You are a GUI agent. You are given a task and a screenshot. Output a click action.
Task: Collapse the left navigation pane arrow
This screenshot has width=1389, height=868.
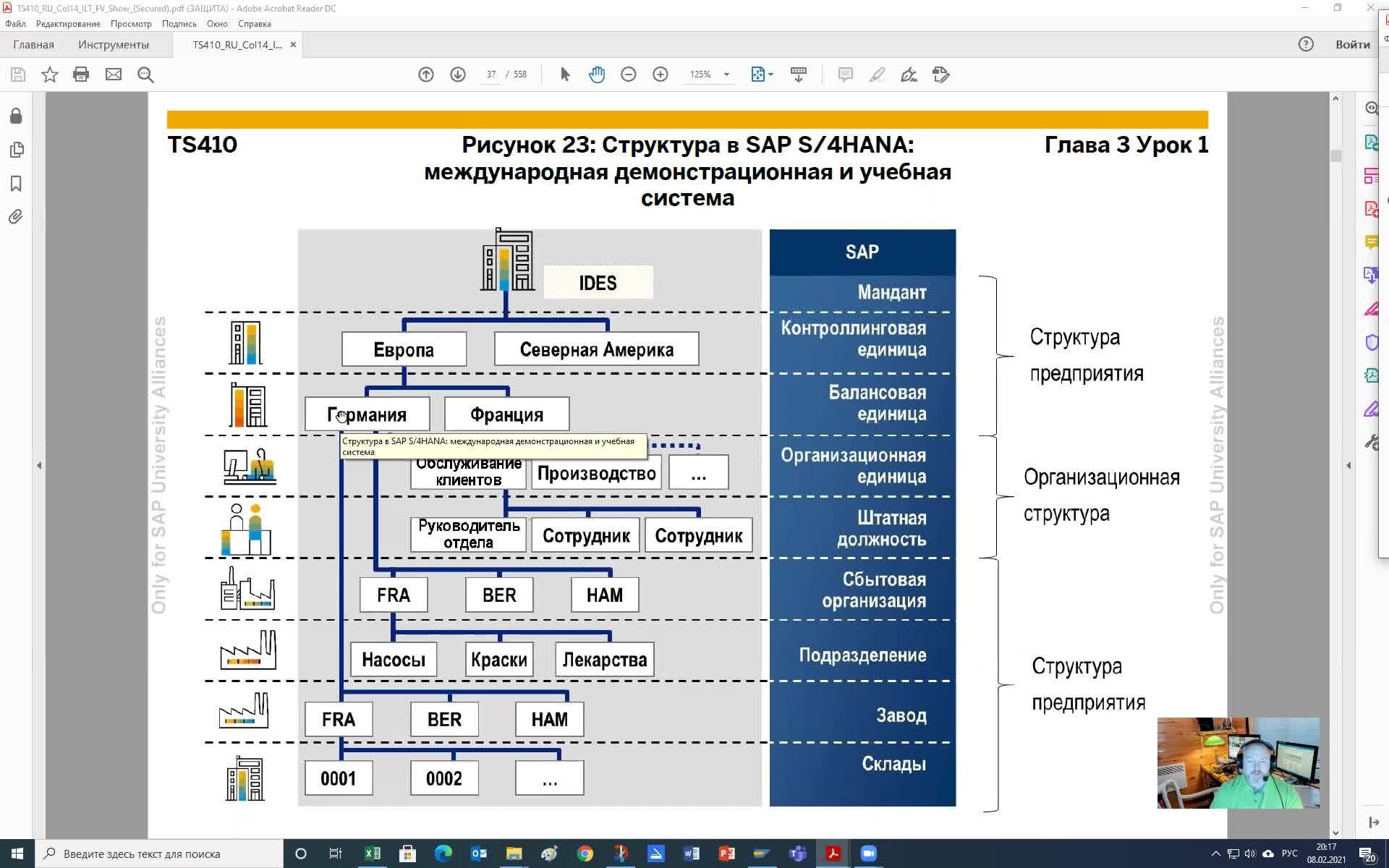(39, 465)
